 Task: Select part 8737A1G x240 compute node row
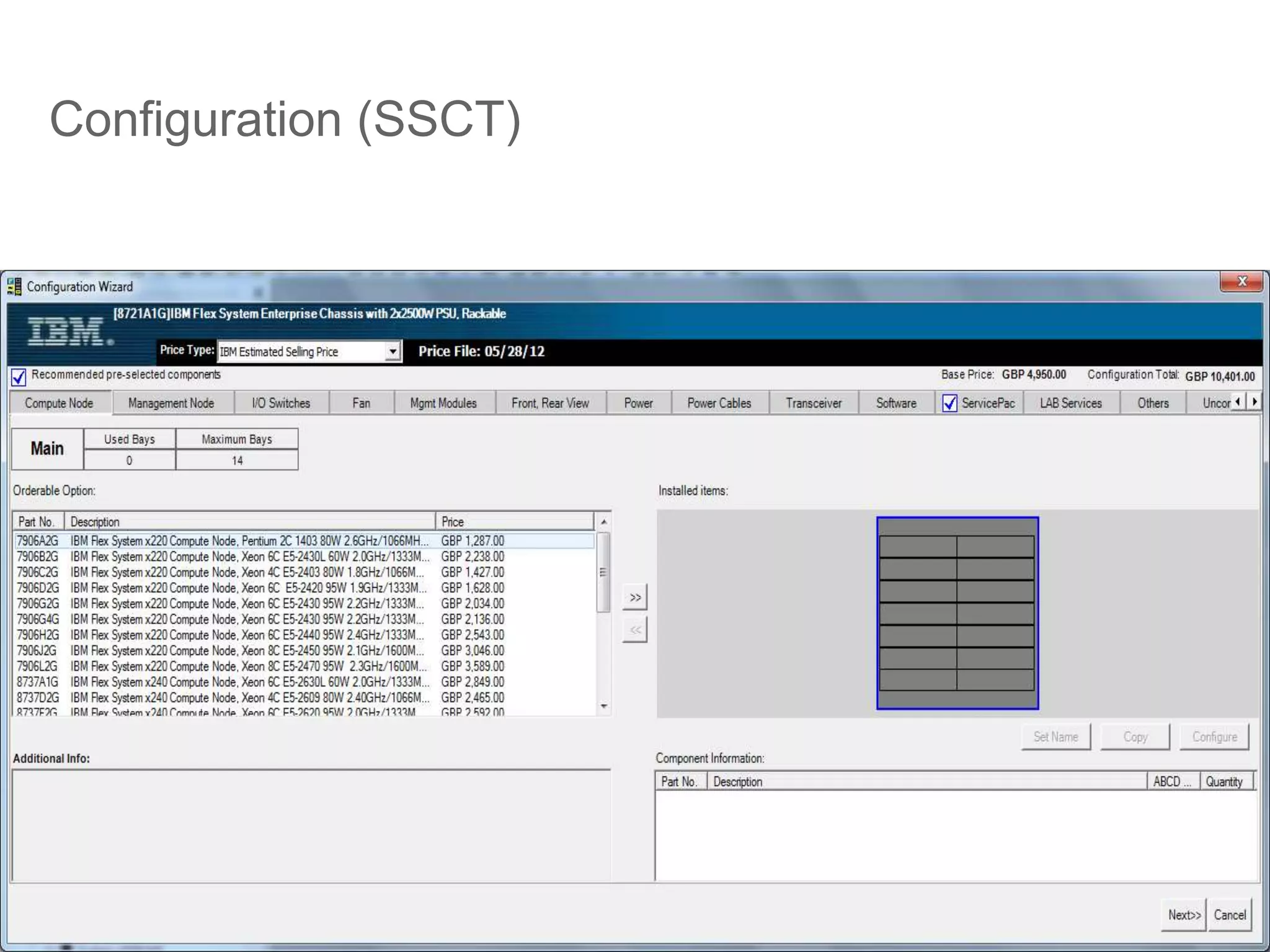point(304,682)
